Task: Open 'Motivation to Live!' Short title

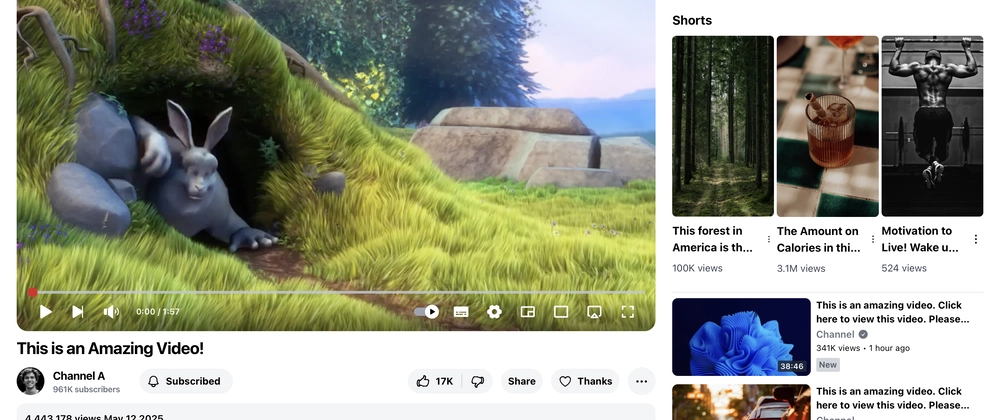Action: [x=920, y=239]
